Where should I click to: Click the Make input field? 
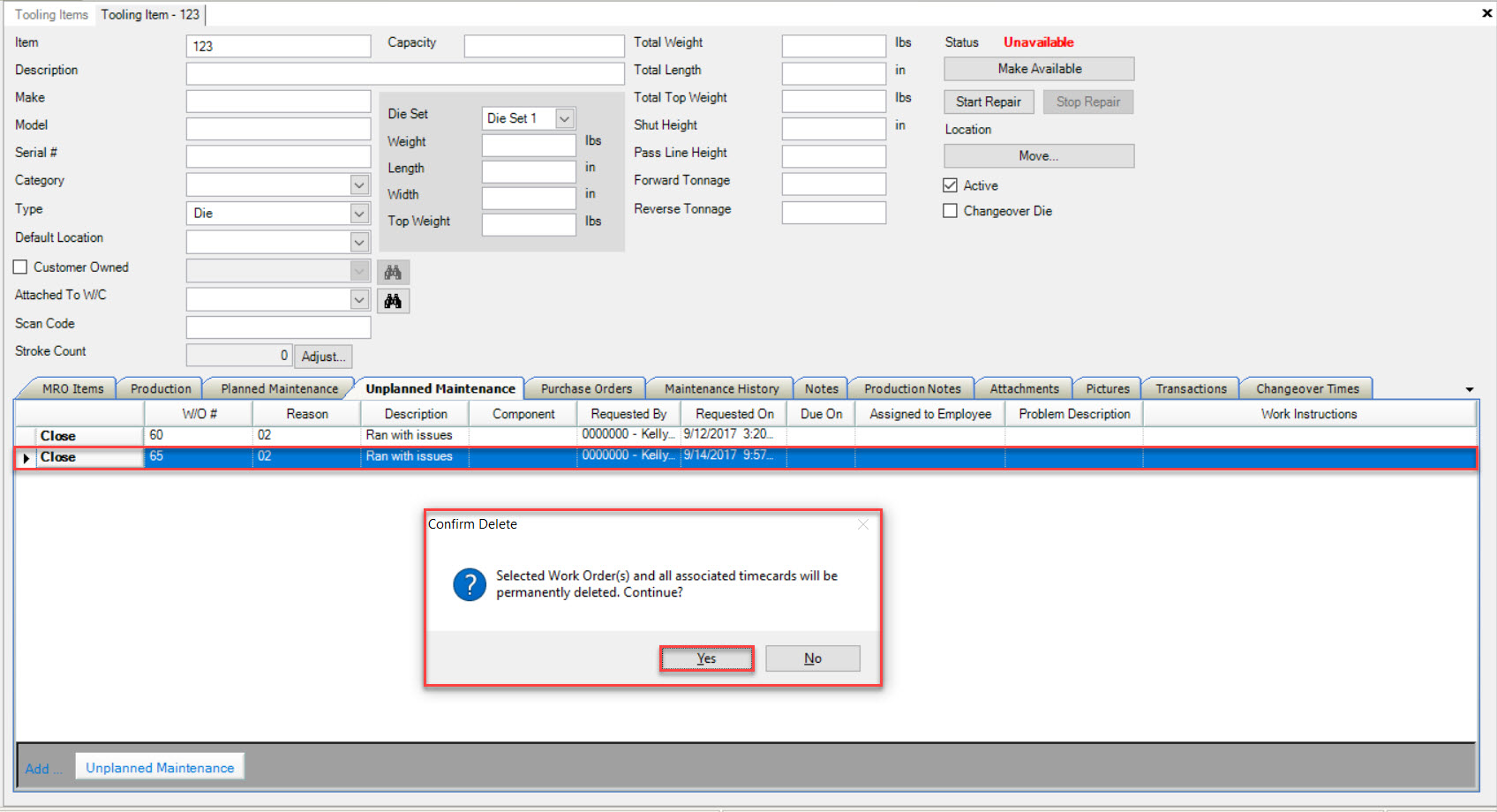coord(278,101)
